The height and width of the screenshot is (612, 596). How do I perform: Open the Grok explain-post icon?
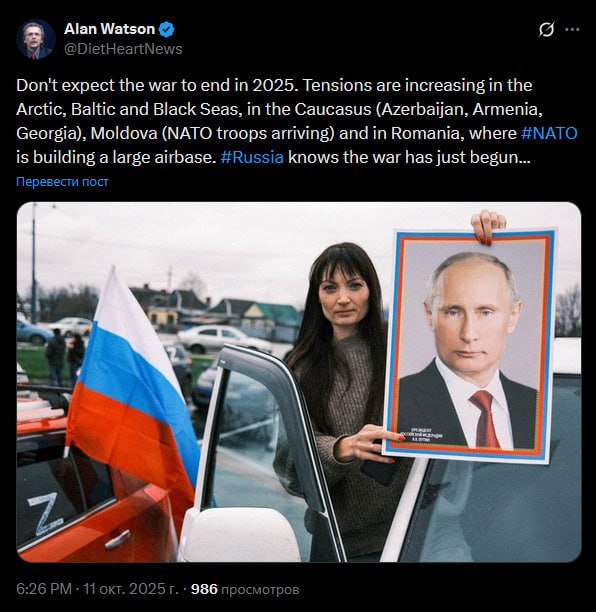[546, 29]
